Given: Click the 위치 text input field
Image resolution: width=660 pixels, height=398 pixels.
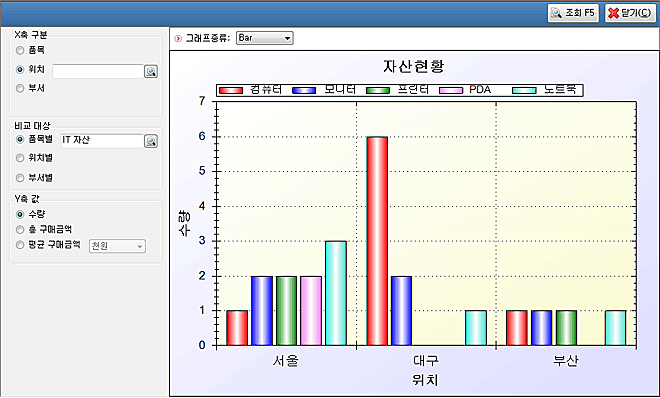Looking at the screenshot, I should click(x=98, y=71).
